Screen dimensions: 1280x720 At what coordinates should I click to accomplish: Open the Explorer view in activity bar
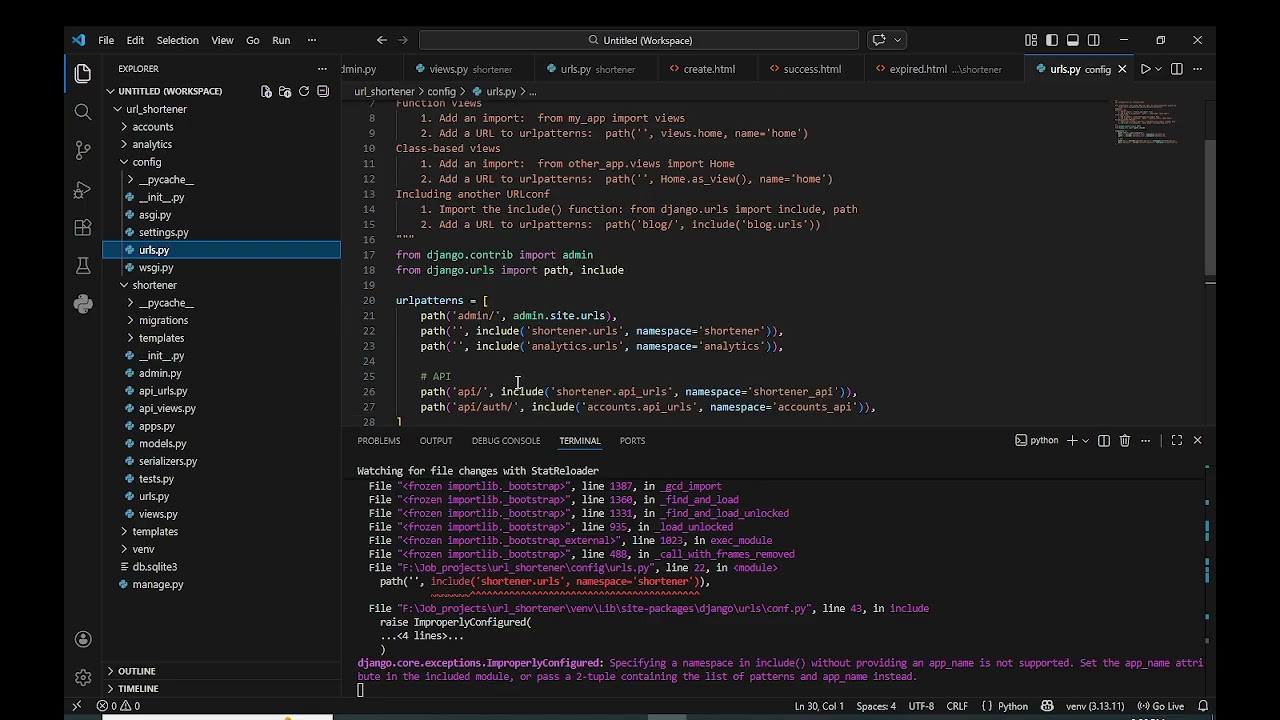pos(83,73)
